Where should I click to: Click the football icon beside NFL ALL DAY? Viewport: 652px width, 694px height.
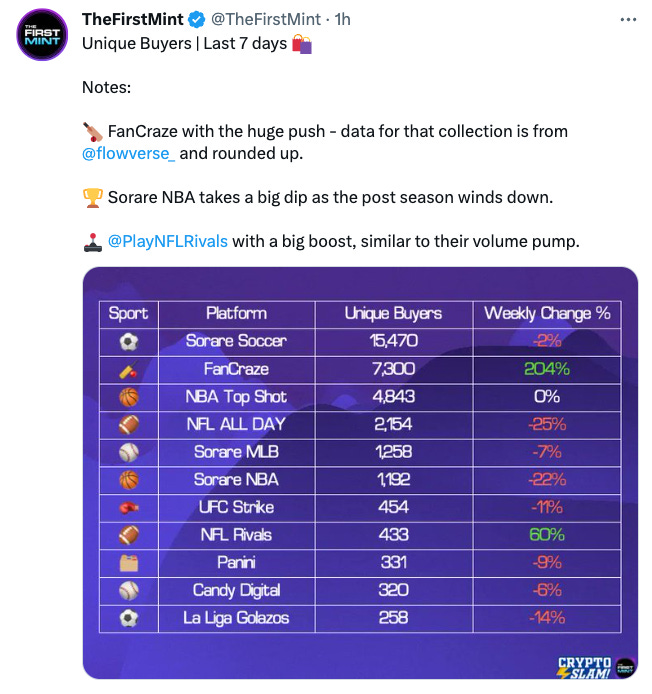(129, 424)
